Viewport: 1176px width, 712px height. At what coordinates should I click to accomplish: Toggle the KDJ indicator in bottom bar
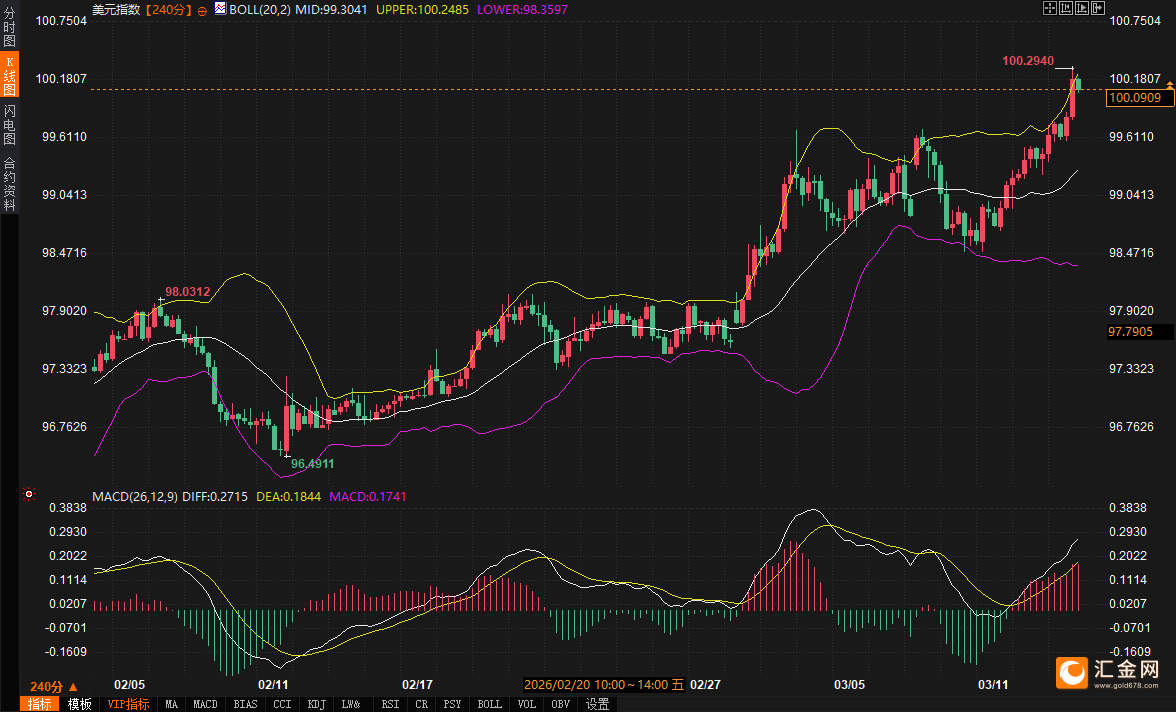tap(316, 704)
